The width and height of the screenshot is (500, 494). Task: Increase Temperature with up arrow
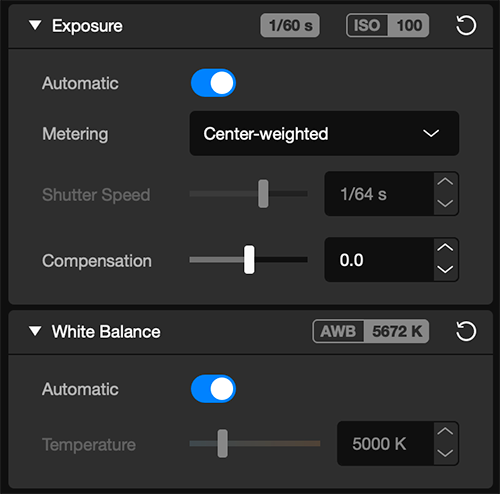click(446, 432)
